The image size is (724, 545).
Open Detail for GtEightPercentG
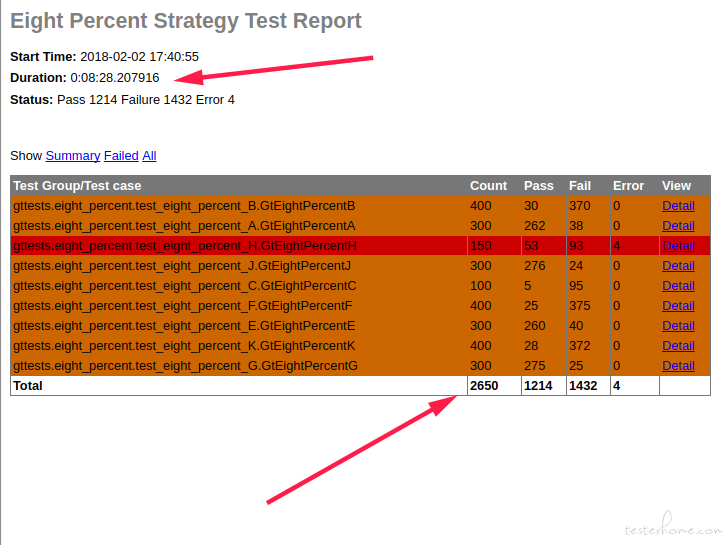[x=678, y=365]
